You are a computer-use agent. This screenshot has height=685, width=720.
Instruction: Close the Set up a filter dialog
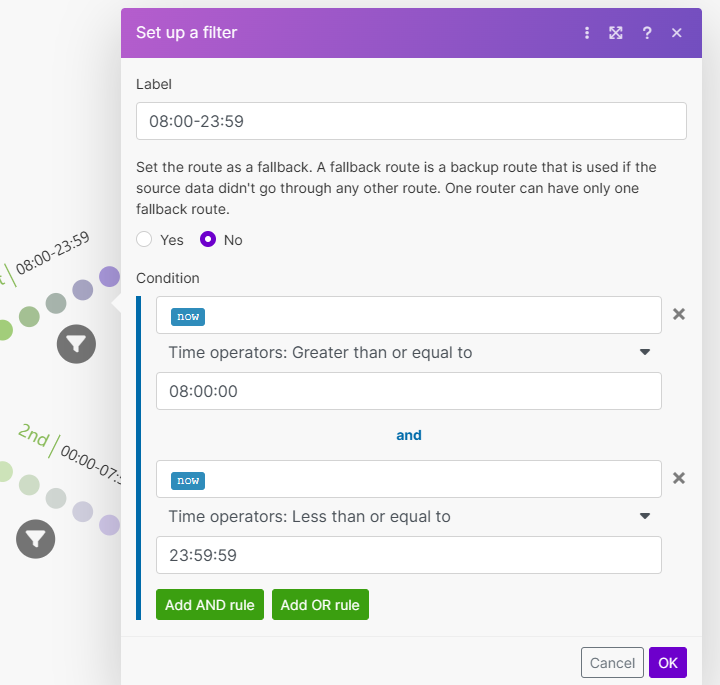(677, 33)
